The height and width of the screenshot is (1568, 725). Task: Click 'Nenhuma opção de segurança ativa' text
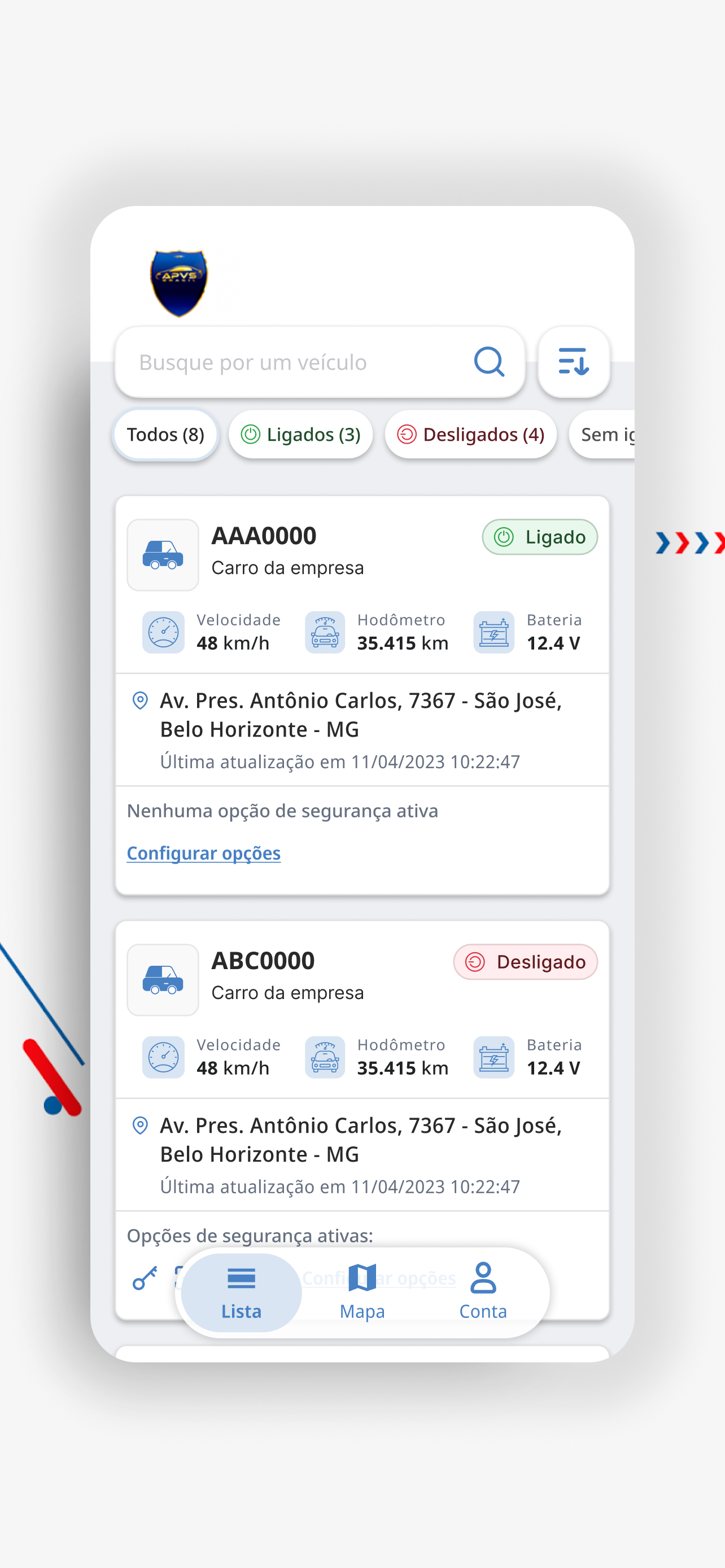tap(282, 811)
